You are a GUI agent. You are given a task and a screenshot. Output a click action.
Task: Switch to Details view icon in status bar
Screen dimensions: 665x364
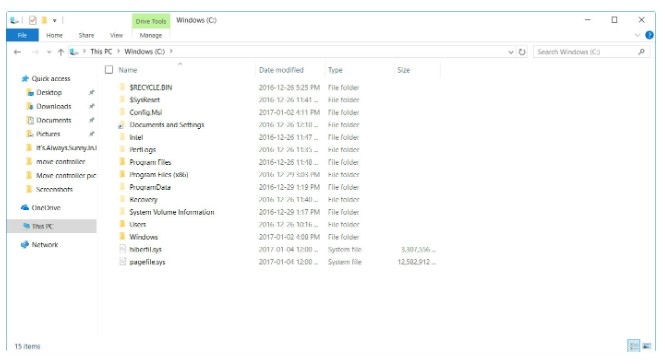(x=634, y=346)
